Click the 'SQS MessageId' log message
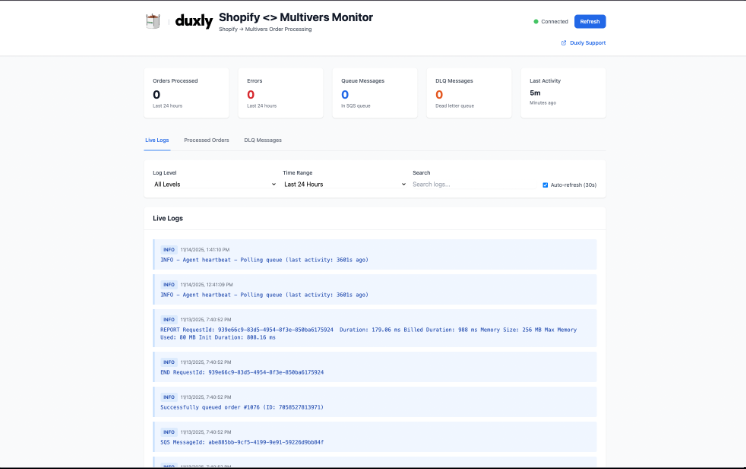The image size is (746, 469). click(x=242, y=442)
